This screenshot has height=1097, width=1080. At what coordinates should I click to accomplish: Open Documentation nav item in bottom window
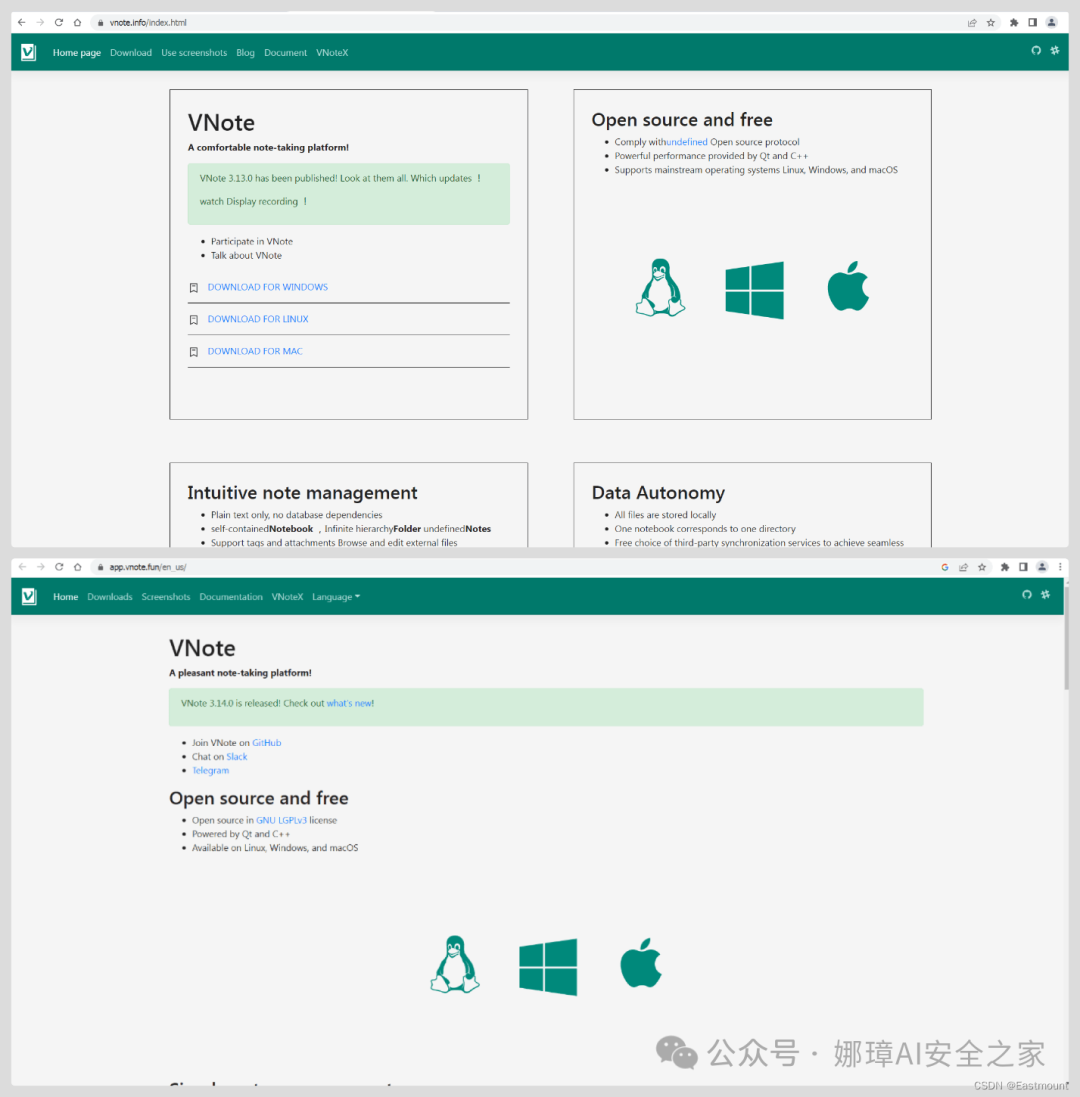(x=231, y=597)
